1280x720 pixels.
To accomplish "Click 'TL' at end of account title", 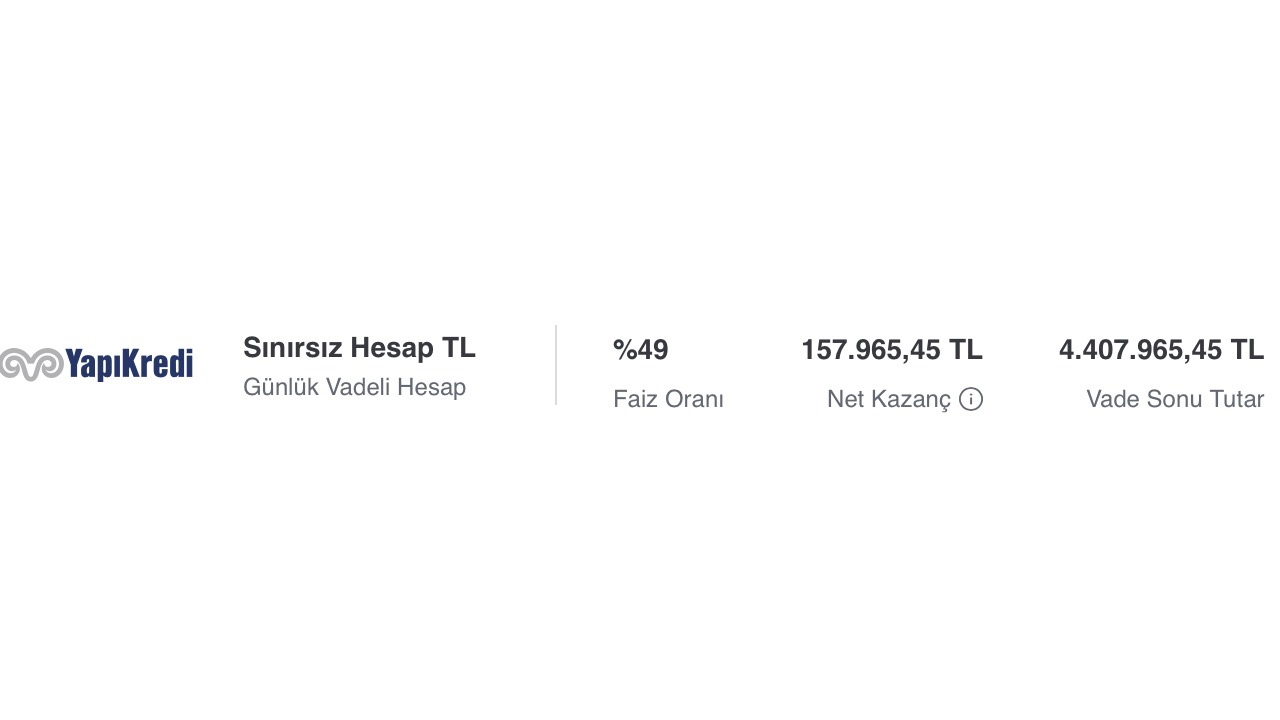I will click(459, 348).
